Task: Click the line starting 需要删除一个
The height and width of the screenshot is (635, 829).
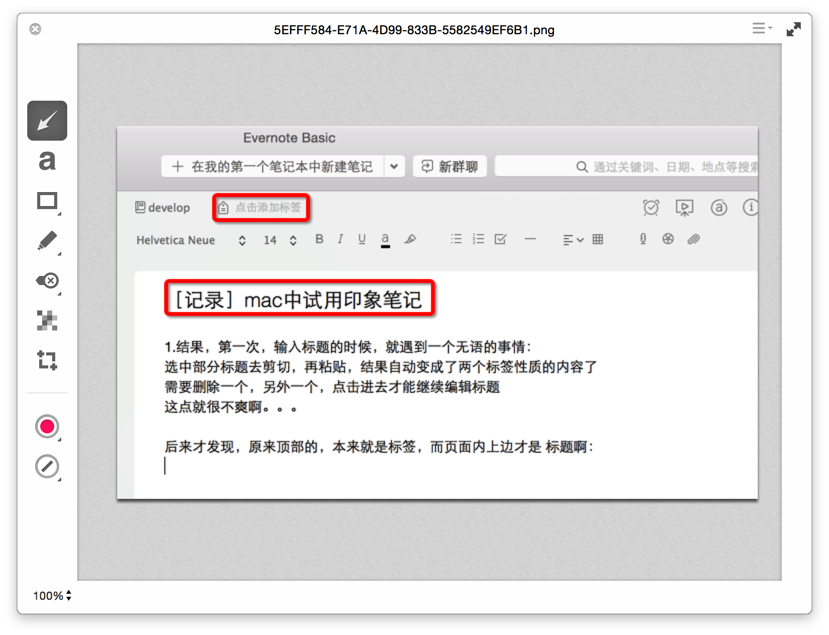Action: [332, 387]
